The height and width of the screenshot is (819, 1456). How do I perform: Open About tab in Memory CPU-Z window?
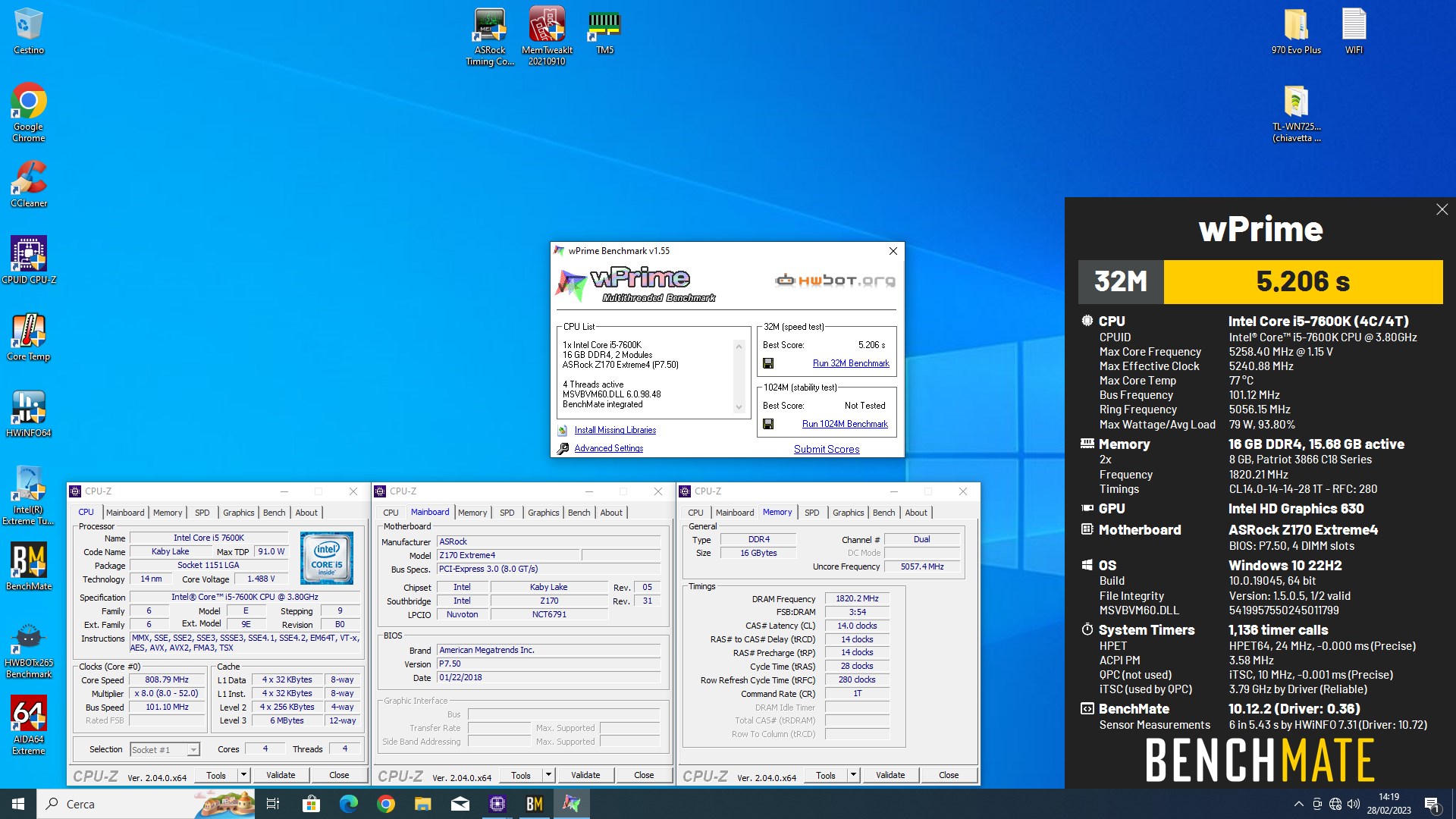coord(915,513)
